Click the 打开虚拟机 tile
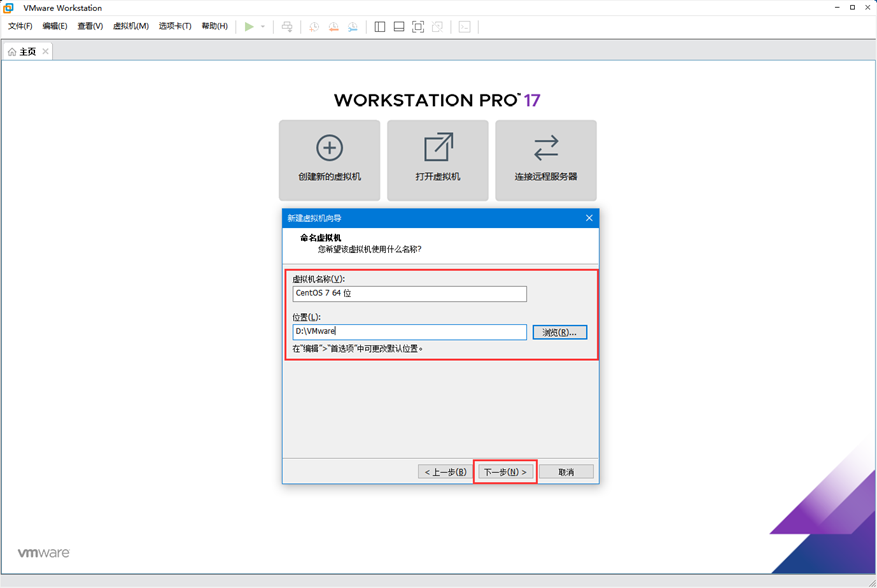 pyautogui.click(x=437, y=160)
